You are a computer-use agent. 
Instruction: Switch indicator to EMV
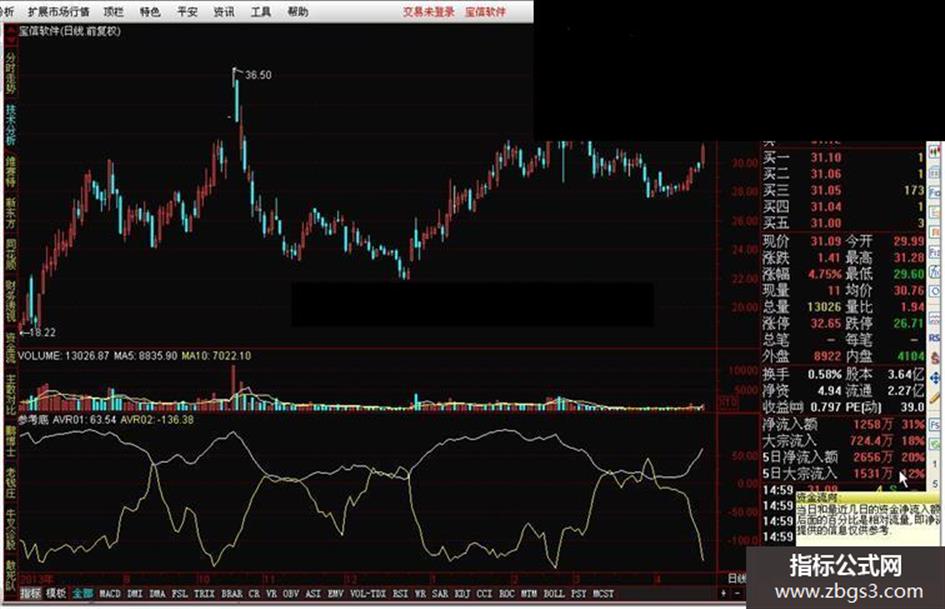point(336,593)
